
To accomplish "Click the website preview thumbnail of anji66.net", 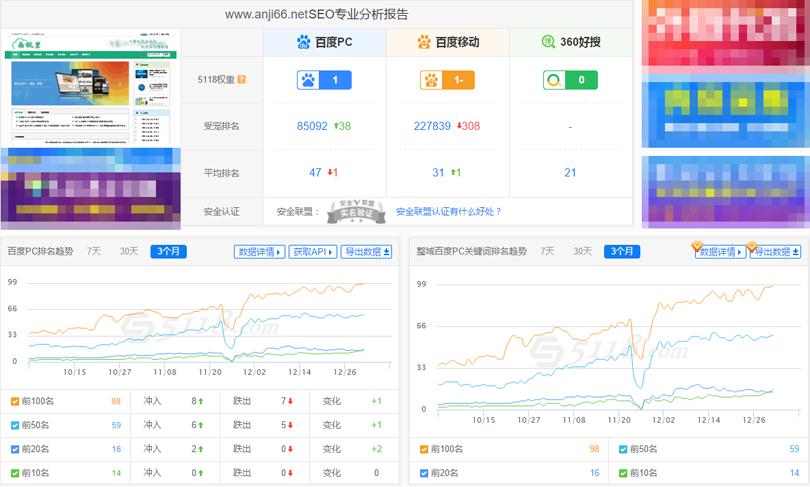I will pyautogui.click(x=91, y=88).
